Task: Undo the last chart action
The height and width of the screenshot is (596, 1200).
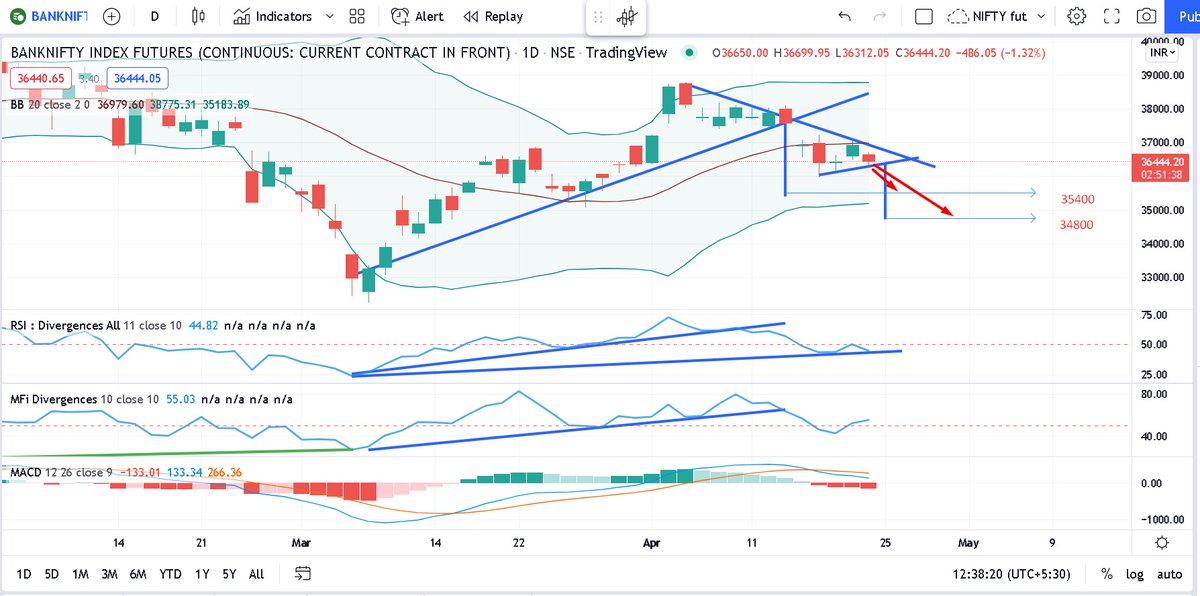Action: coord(843,16)
